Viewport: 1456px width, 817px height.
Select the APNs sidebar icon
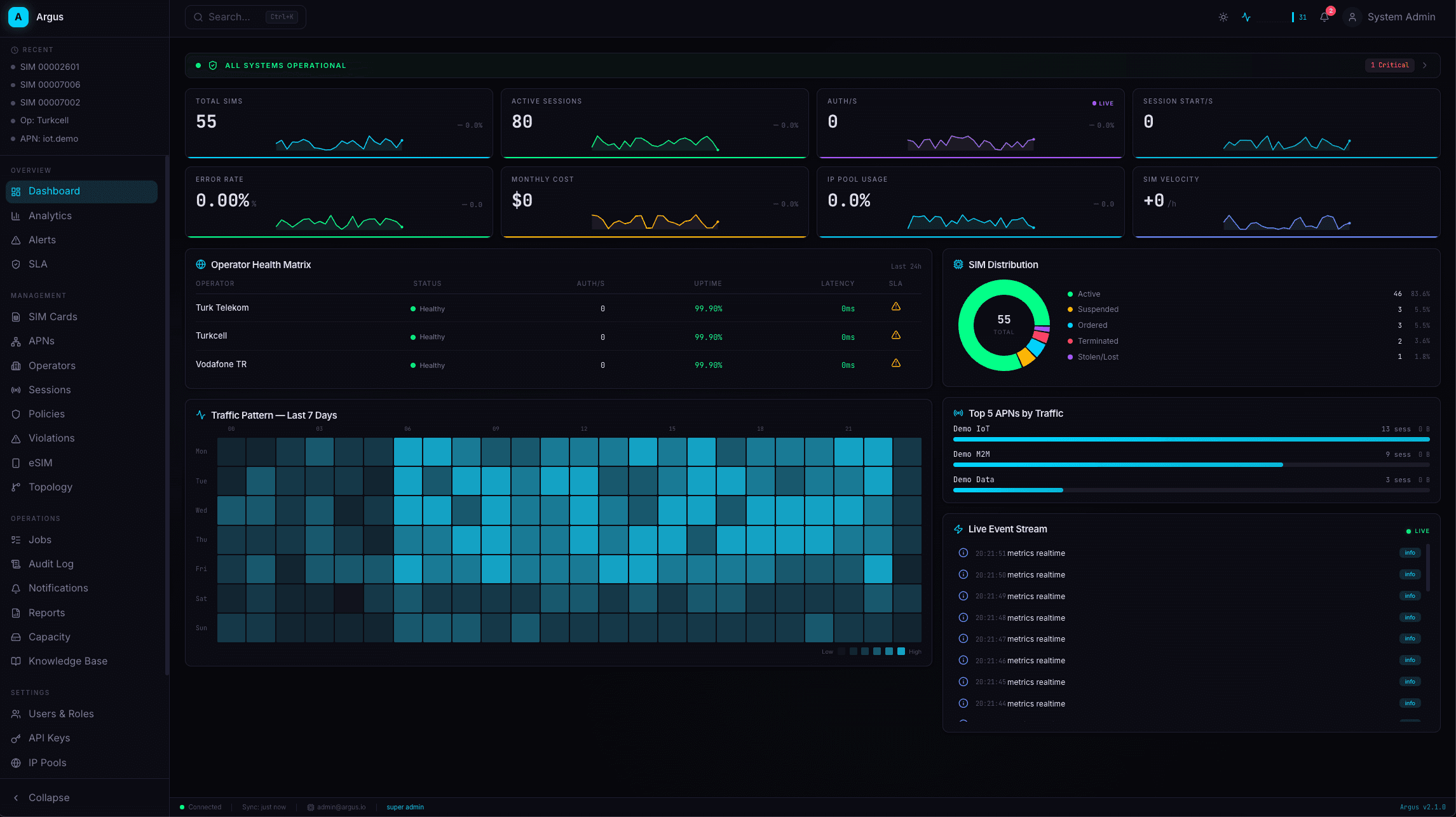pos(16,341)
